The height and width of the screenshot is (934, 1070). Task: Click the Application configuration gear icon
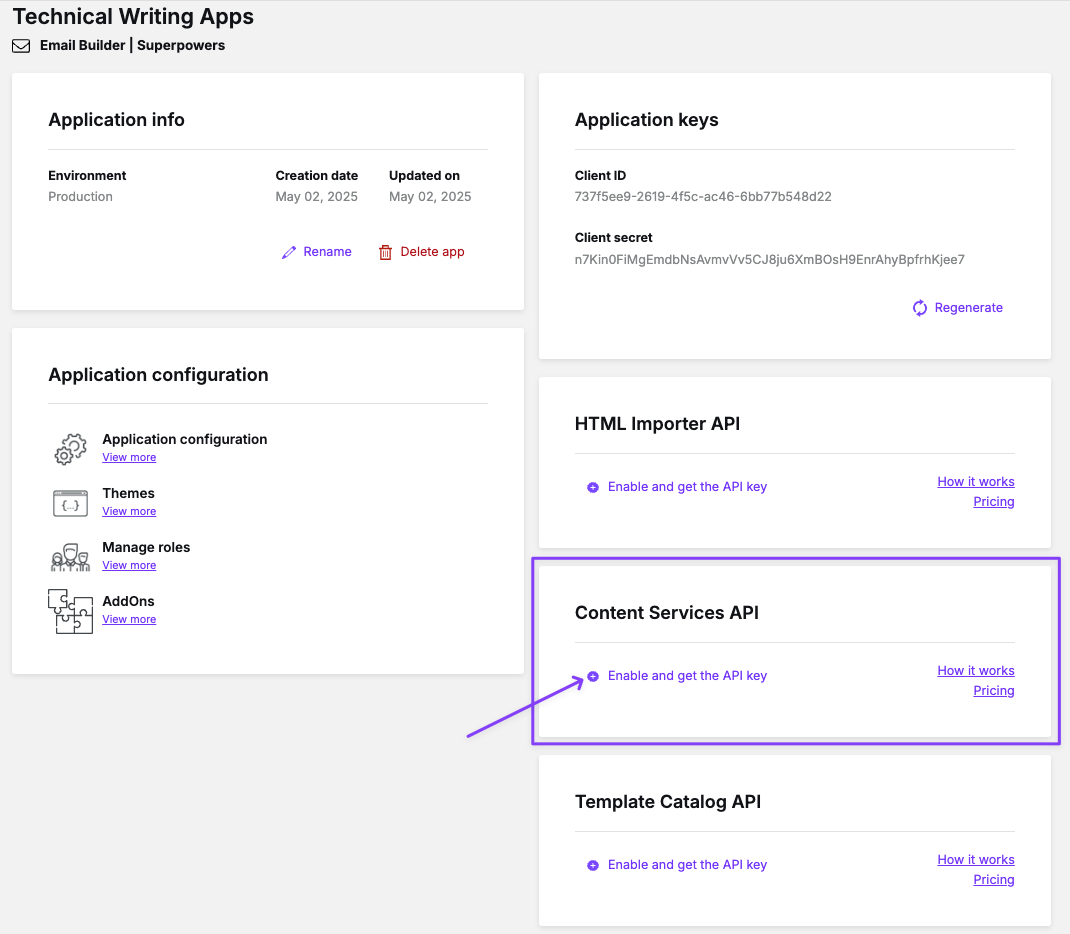click(70, 449)
